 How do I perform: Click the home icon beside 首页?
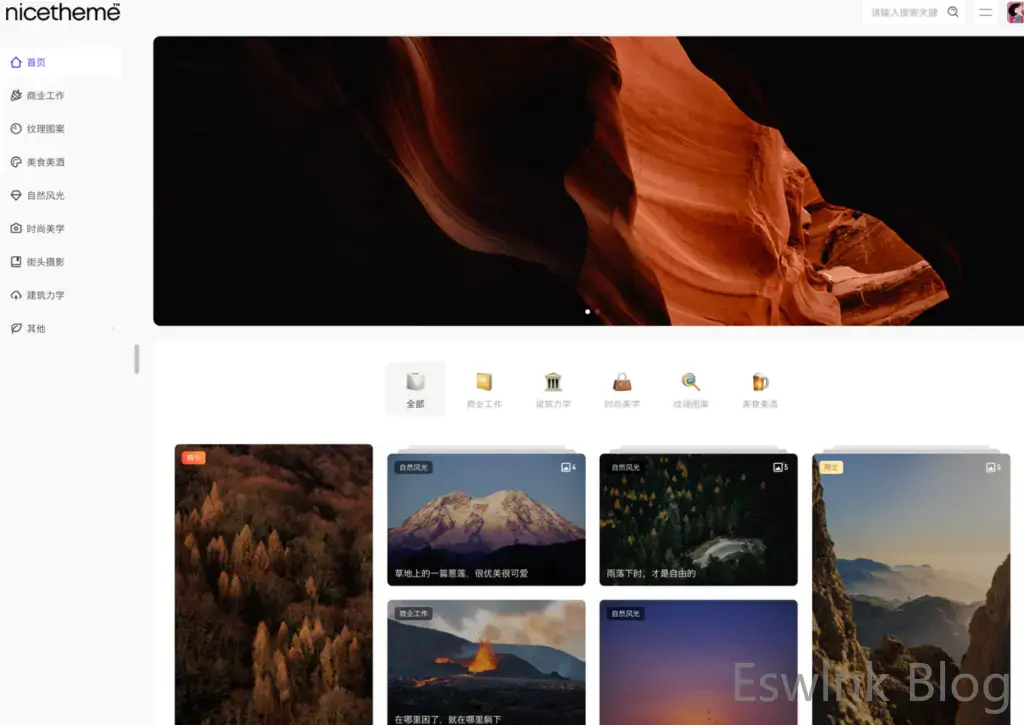[x=16, y=62]
